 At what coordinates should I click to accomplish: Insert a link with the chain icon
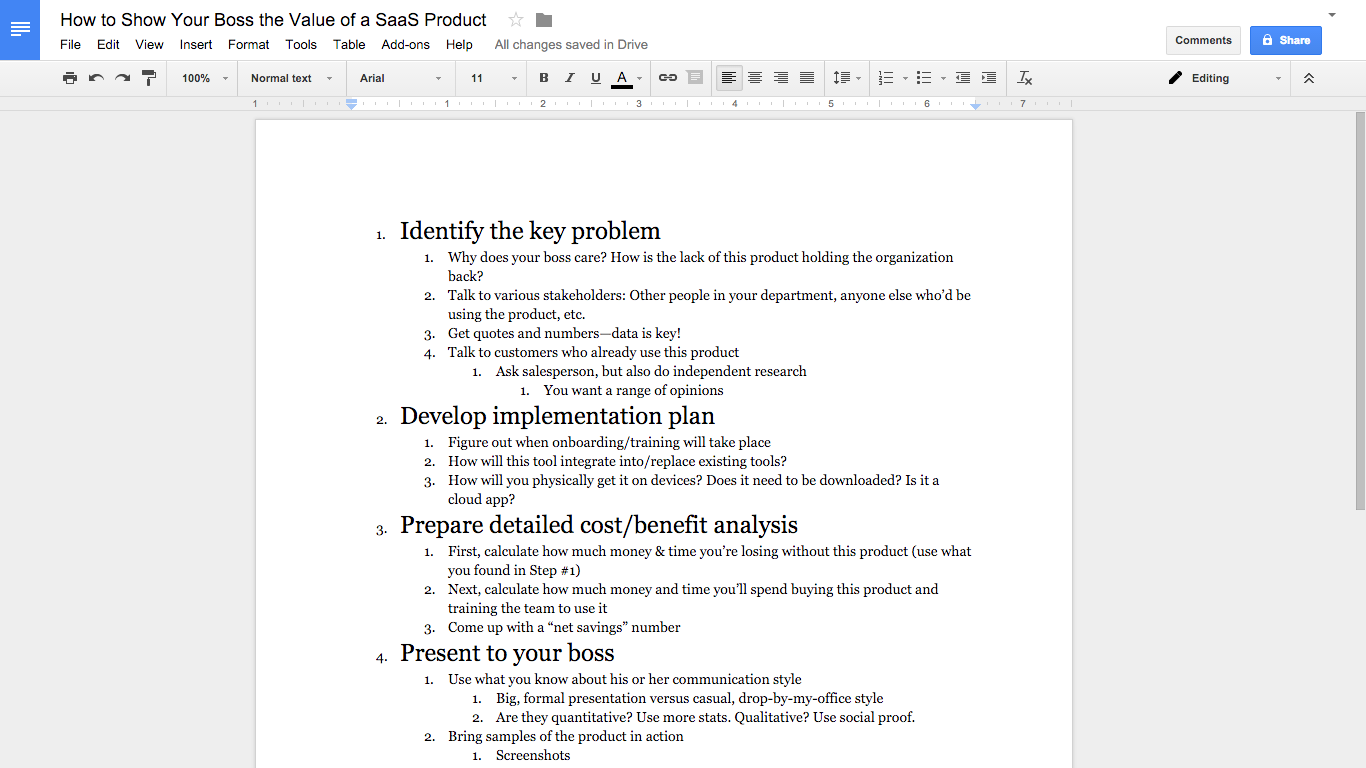point(668,78)
